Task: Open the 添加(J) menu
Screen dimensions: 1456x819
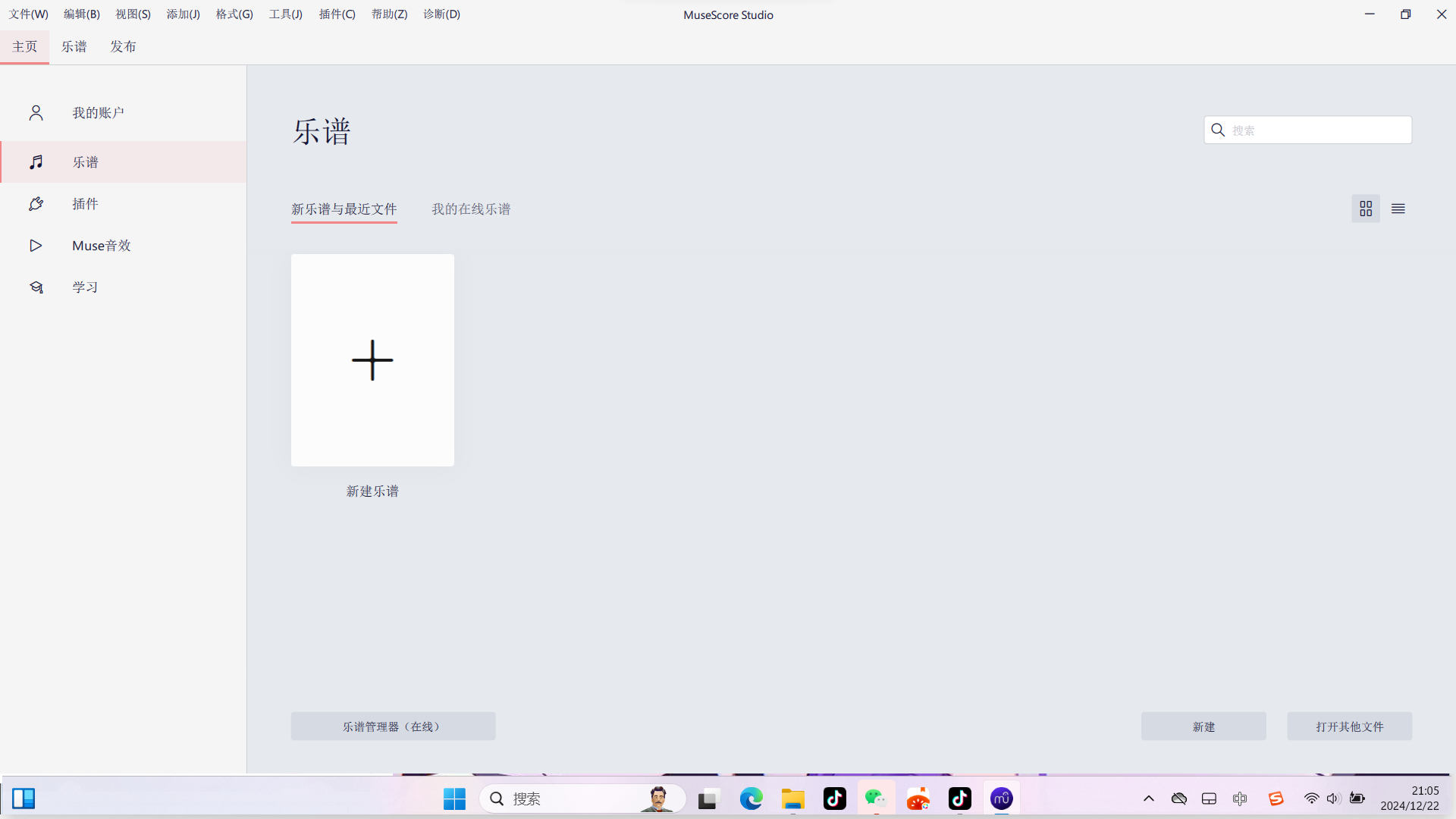Action: click(184, 14)
